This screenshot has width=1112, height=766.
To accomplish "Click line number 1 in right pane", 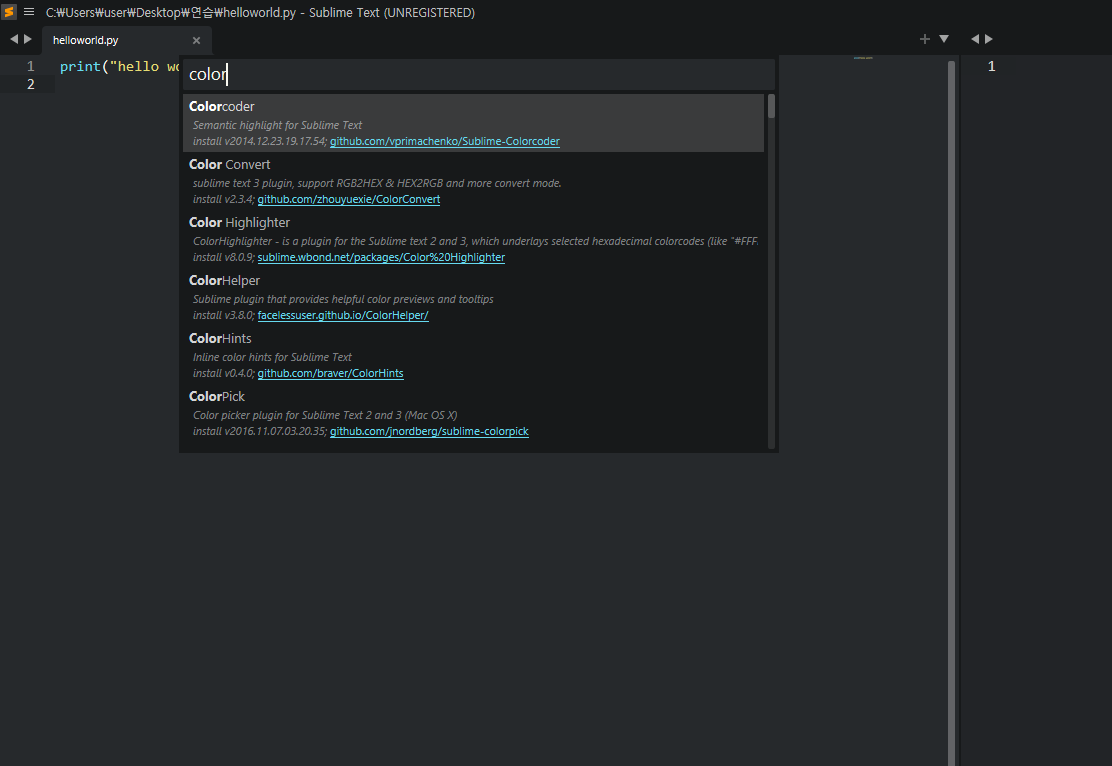I will (x=991, y=66).
